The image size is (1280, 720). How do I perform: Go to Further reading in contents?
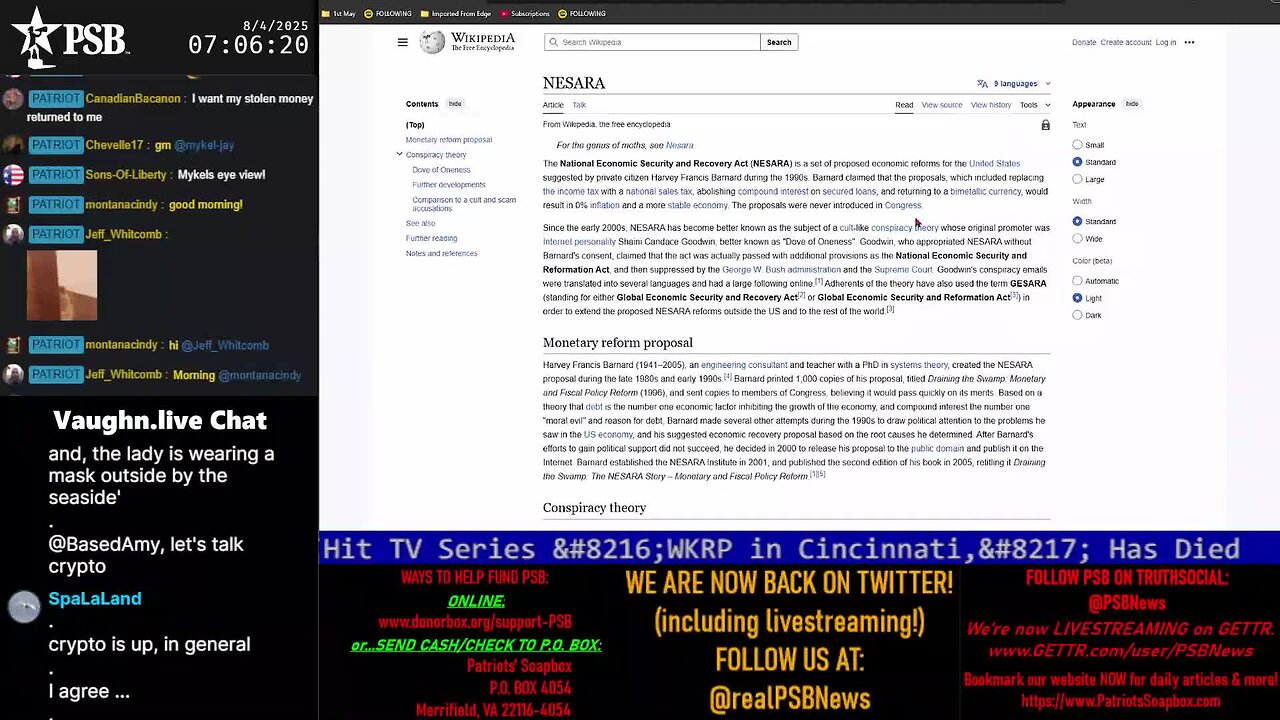click(431, 238)
